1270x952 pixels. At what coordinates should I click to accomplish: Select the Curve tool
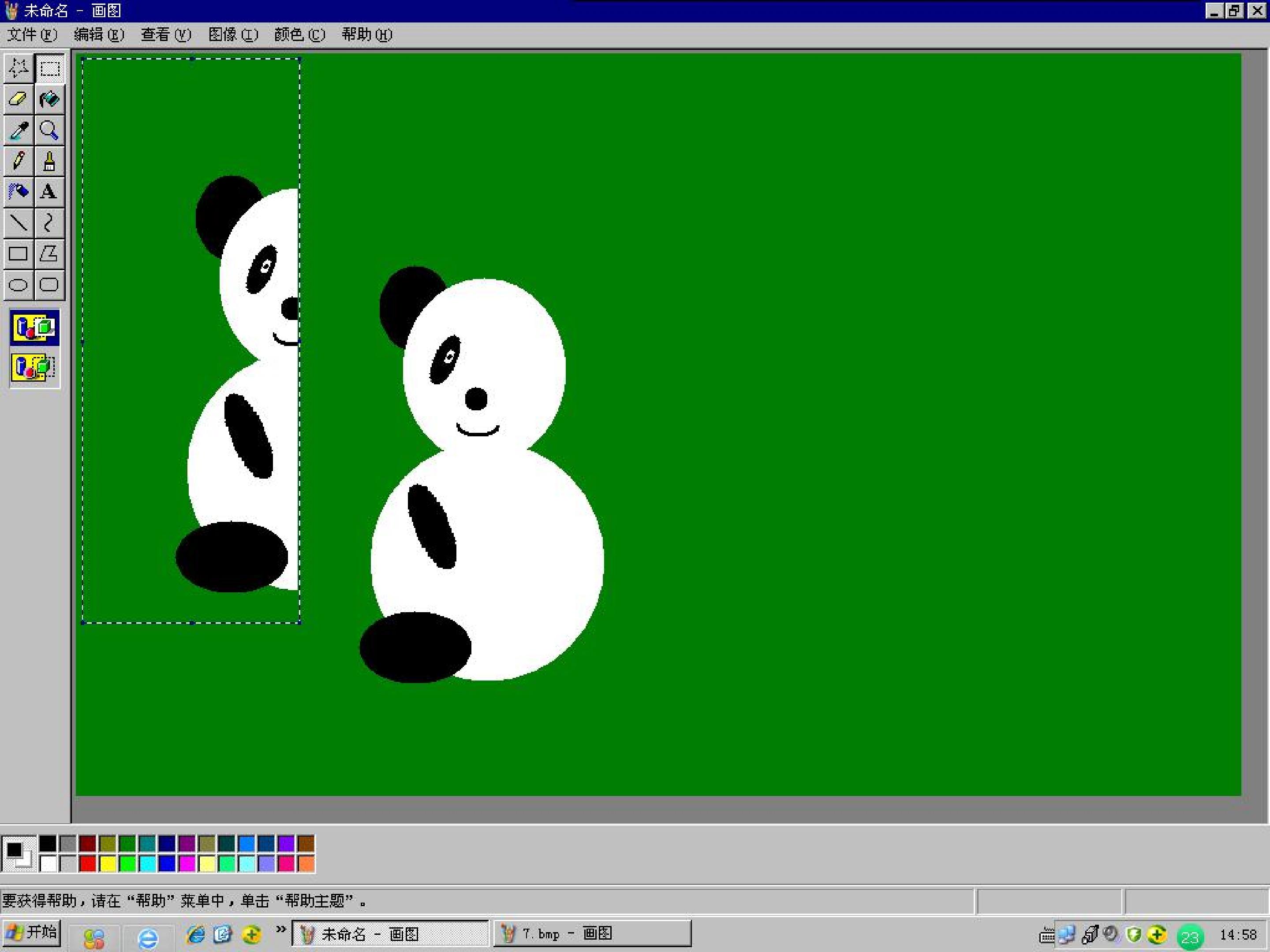click(x=50, y=223)
